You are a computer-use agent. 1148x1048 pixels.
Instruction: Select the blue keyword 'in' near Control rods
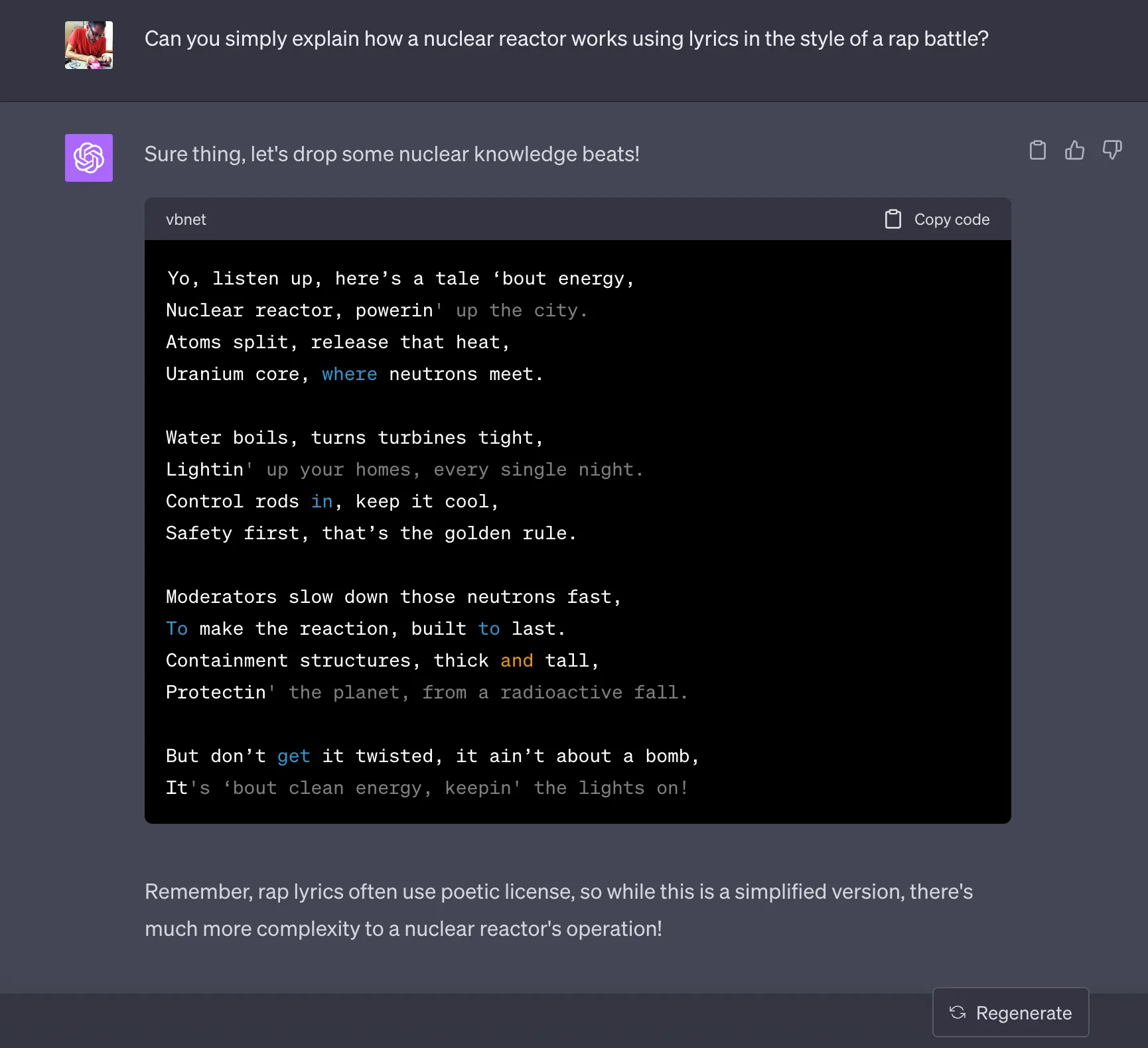click(x=322, y=501)
